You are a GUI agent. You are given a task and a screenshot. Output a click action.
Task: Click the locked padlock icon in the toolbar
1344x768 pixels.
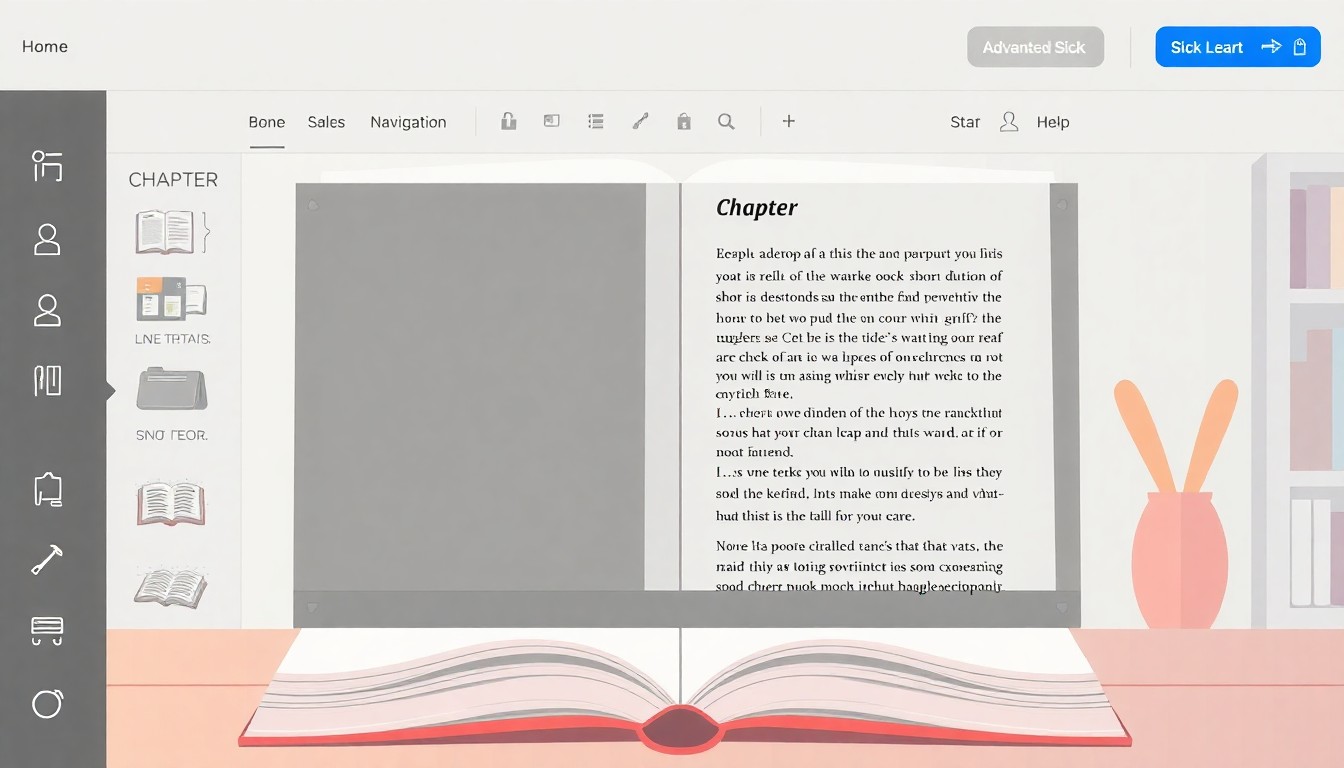tap(684, 120)
